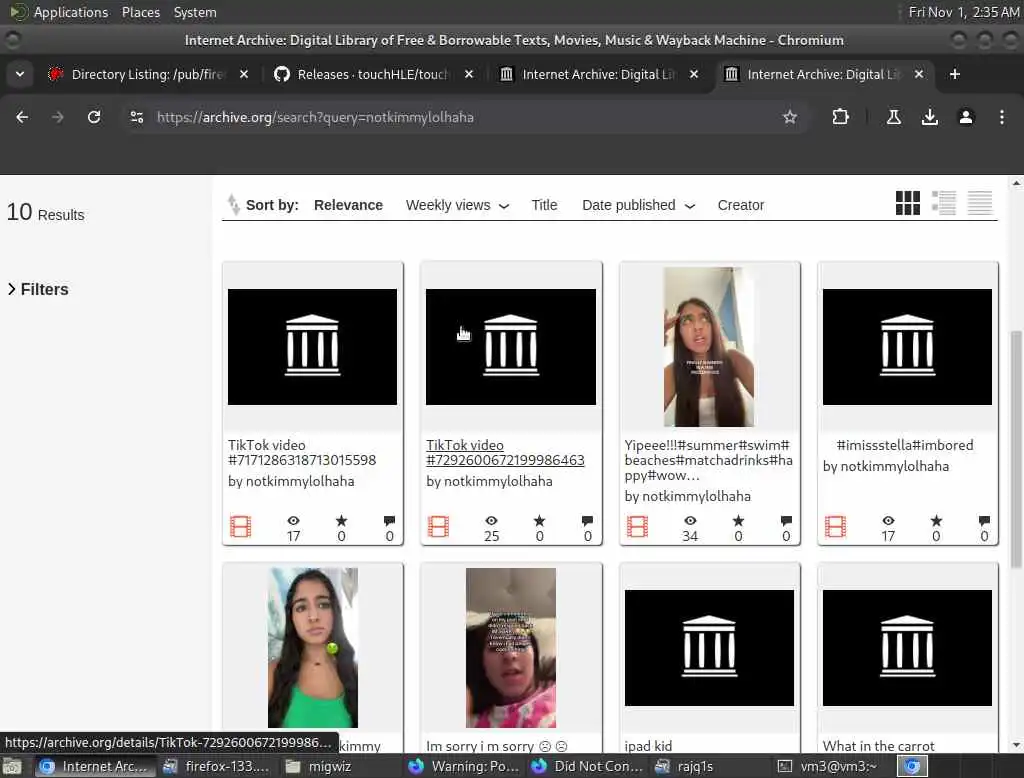The width and height of the screenshot is (1024, 778).
Task: Open TikTok video #7292600672199986463 link
Action: (x=505, y=452)
